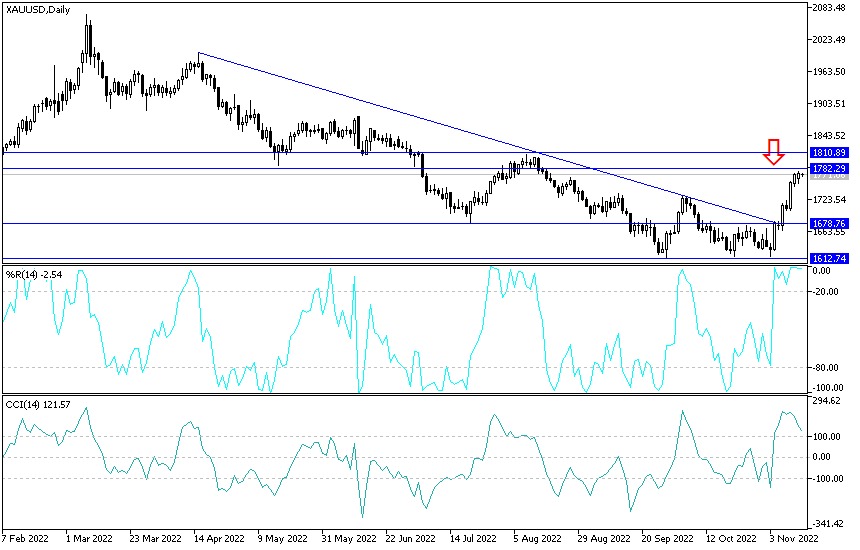Click the 9 May 2022 date label

(281, 538)
